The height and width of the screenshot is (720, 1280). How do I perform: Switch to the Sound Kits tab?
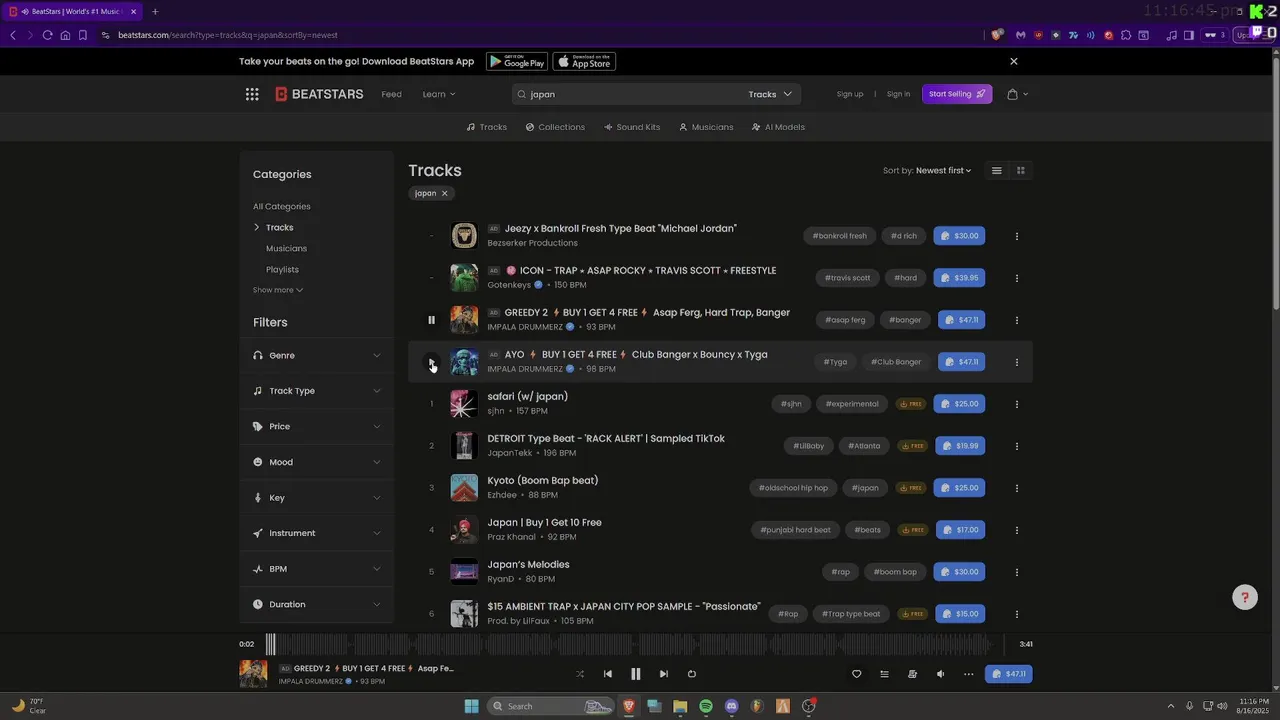pyautogui.click(x=632, y=127)
